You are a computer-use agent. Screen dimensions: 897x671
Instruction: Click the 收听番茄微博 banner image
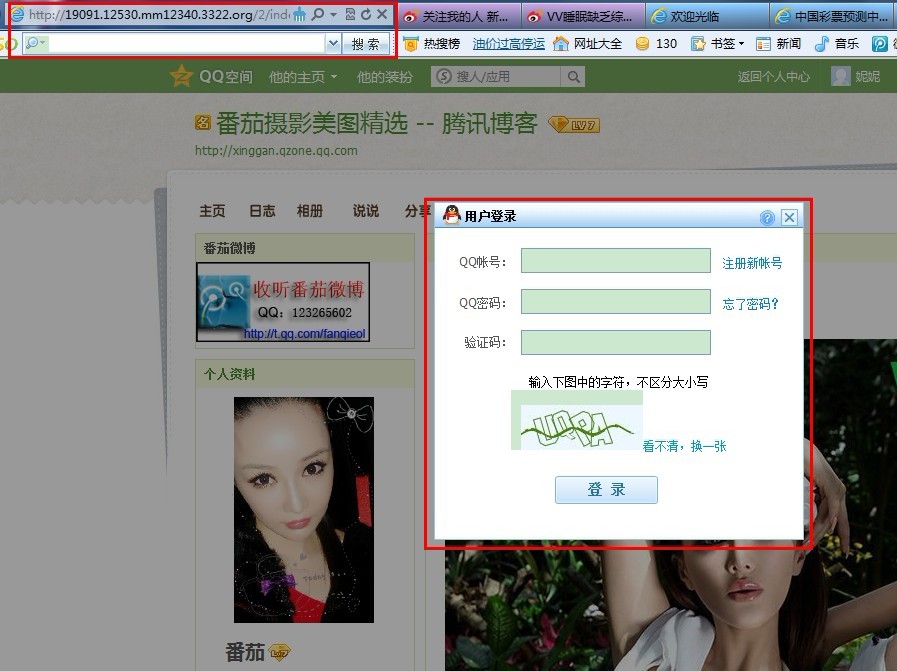pyautogui.click(x=283, y=302)
